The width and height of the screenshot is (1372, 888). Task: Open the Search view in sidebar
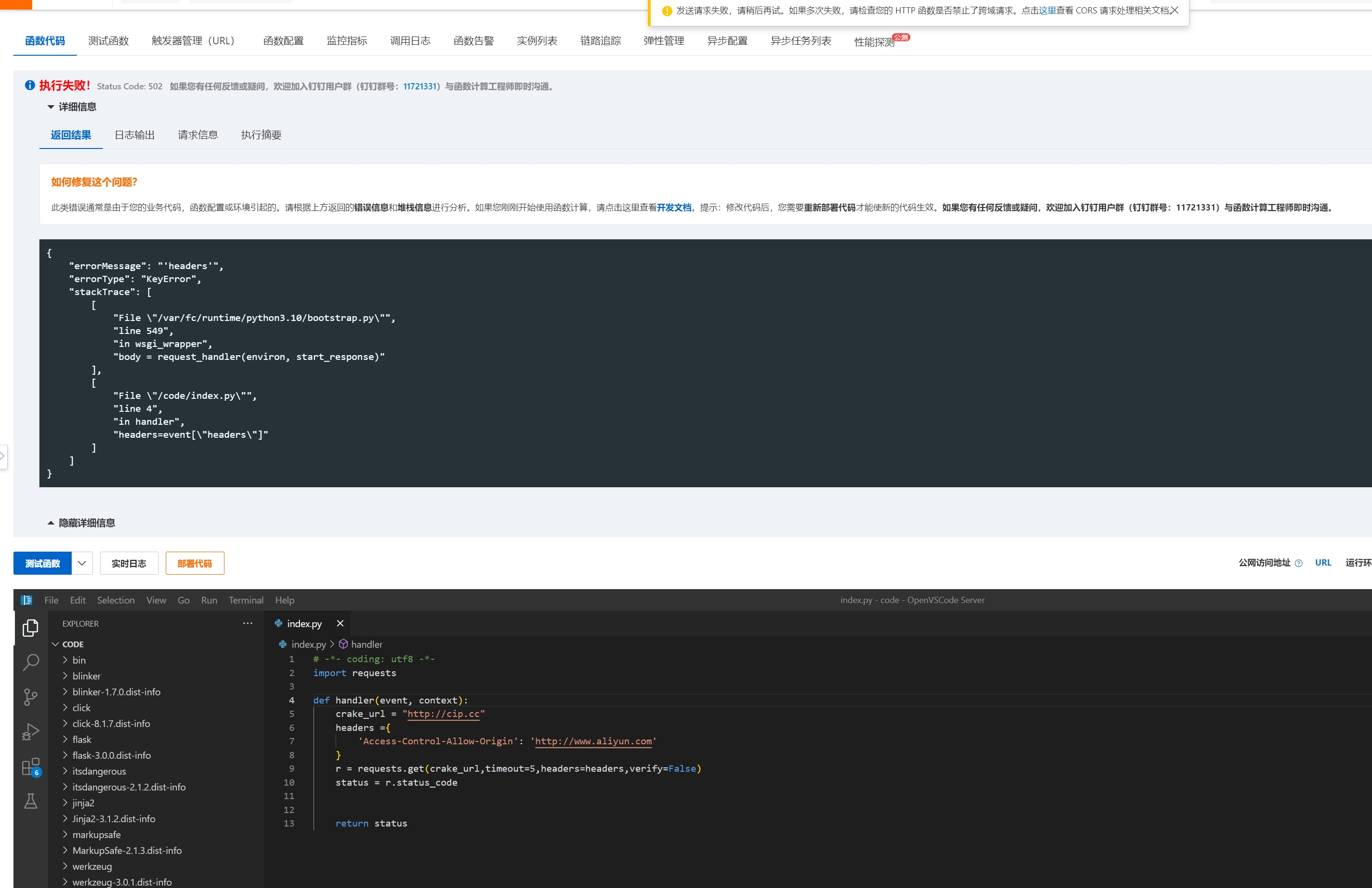(x=31, y=662)
